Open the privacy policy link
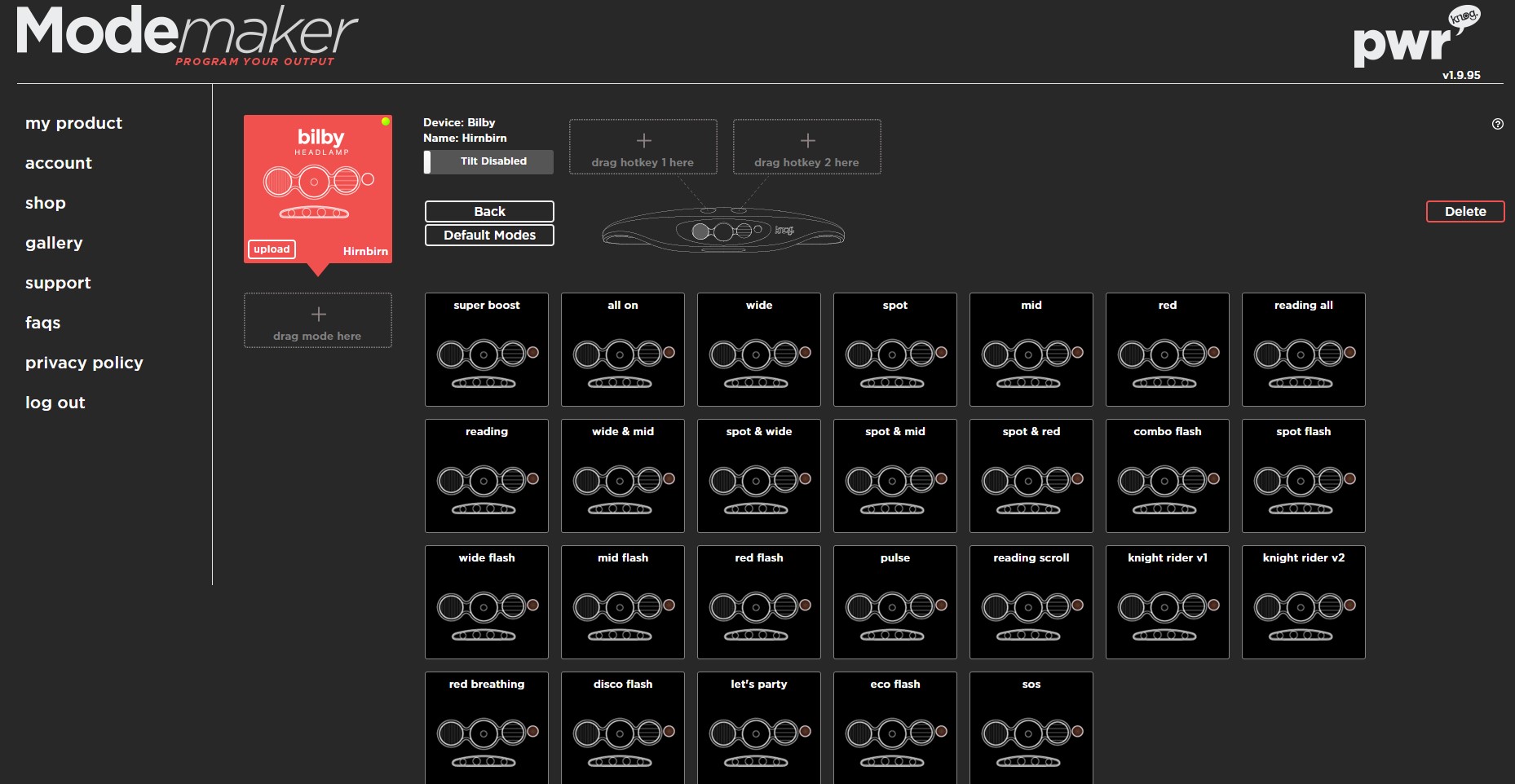The height and width of the screenshot is (784, 1515). click(x=84, y=363)
